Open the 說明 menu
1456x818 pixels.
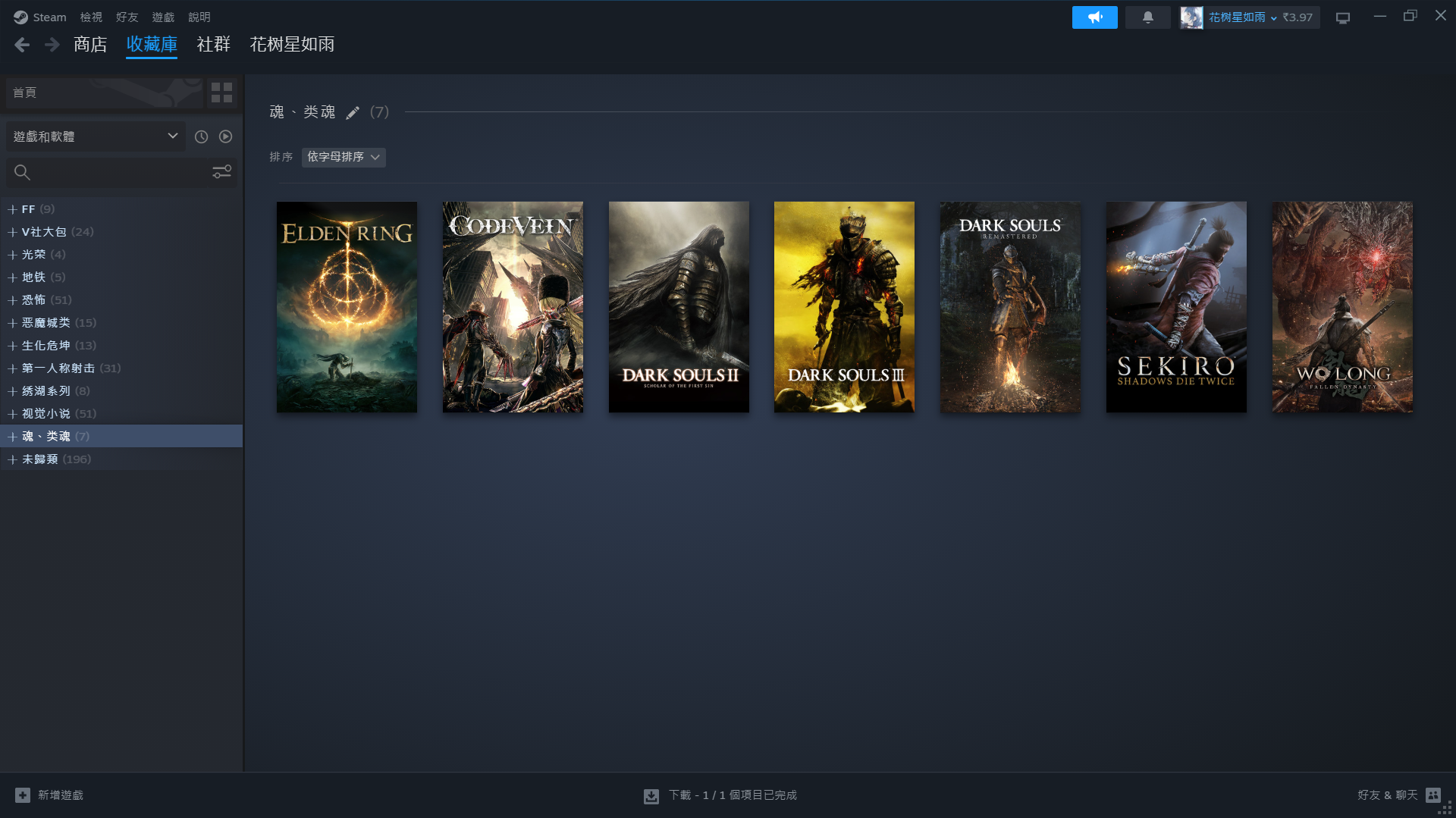tap(199, 17)
